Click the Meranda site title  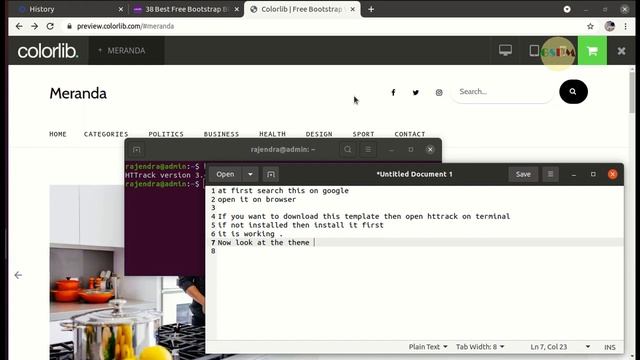(78, 93)
